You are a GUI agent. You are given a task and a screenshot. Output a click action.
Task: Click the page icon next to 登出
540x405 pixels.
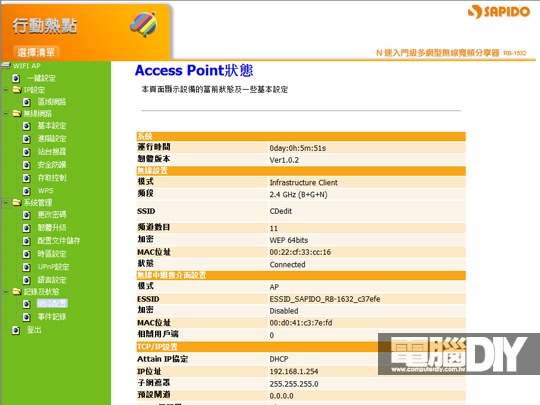tap(16, 330)
